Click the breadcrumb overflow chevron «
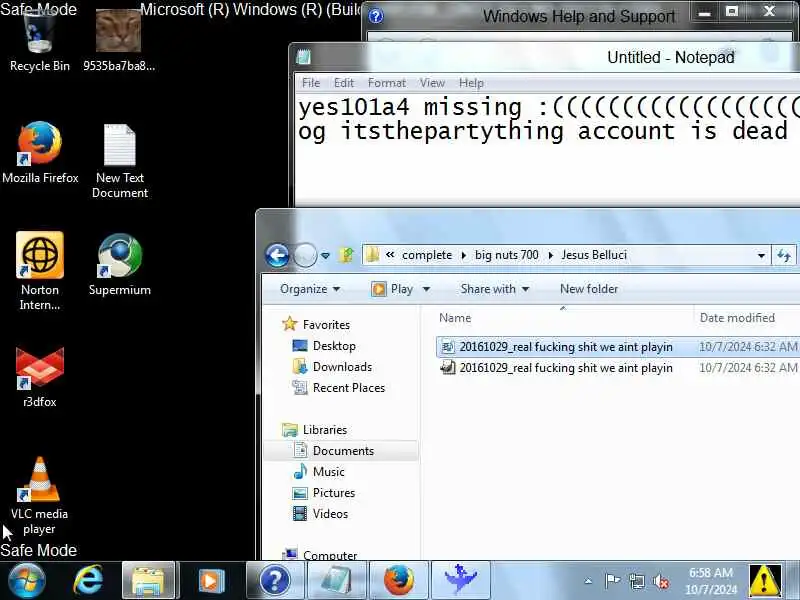The image size is (800, 600). pyautogui.click(x=390, y=255)
